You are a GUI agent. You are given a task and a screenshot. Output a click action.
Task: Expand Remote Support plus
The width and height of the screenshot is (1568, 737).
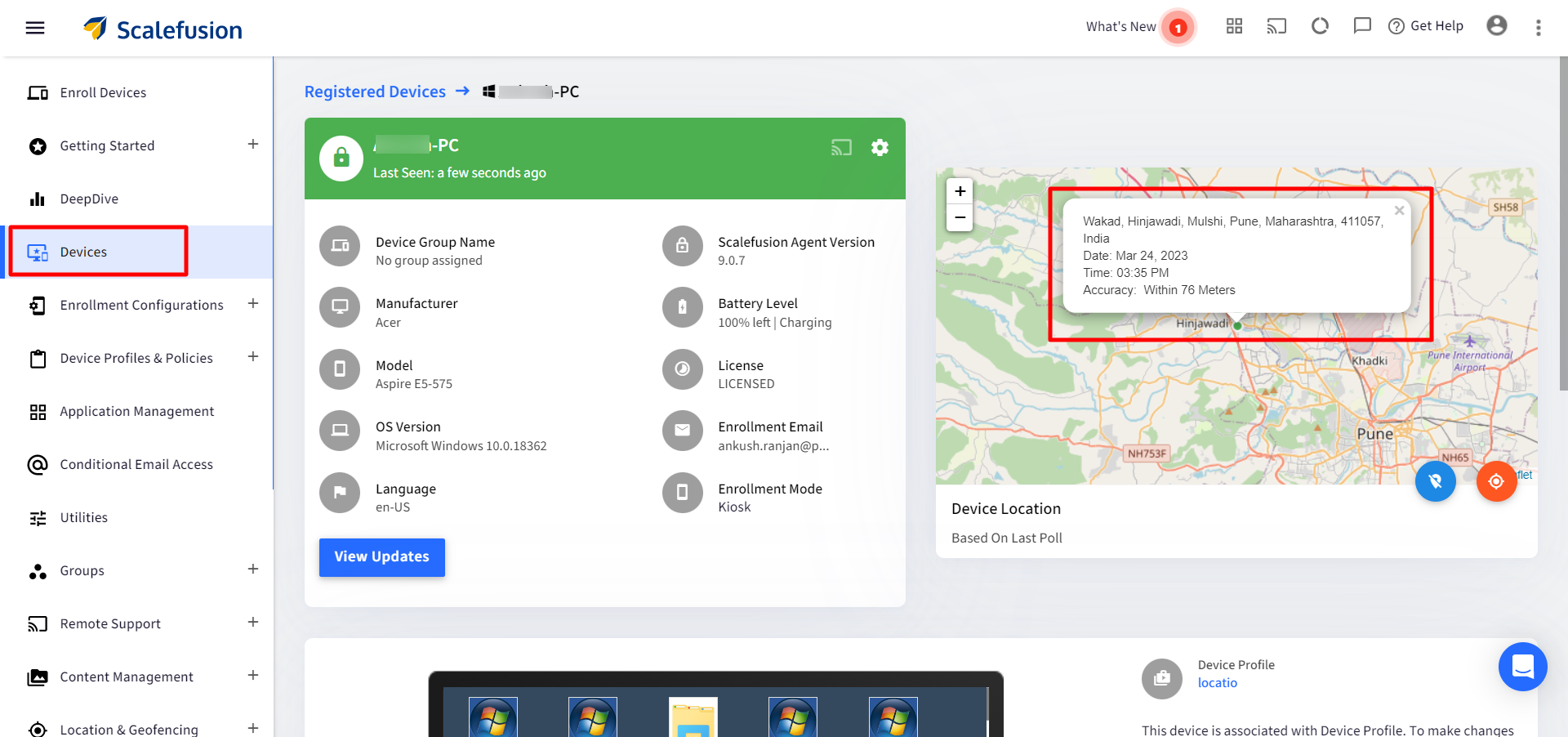point(253,623)
